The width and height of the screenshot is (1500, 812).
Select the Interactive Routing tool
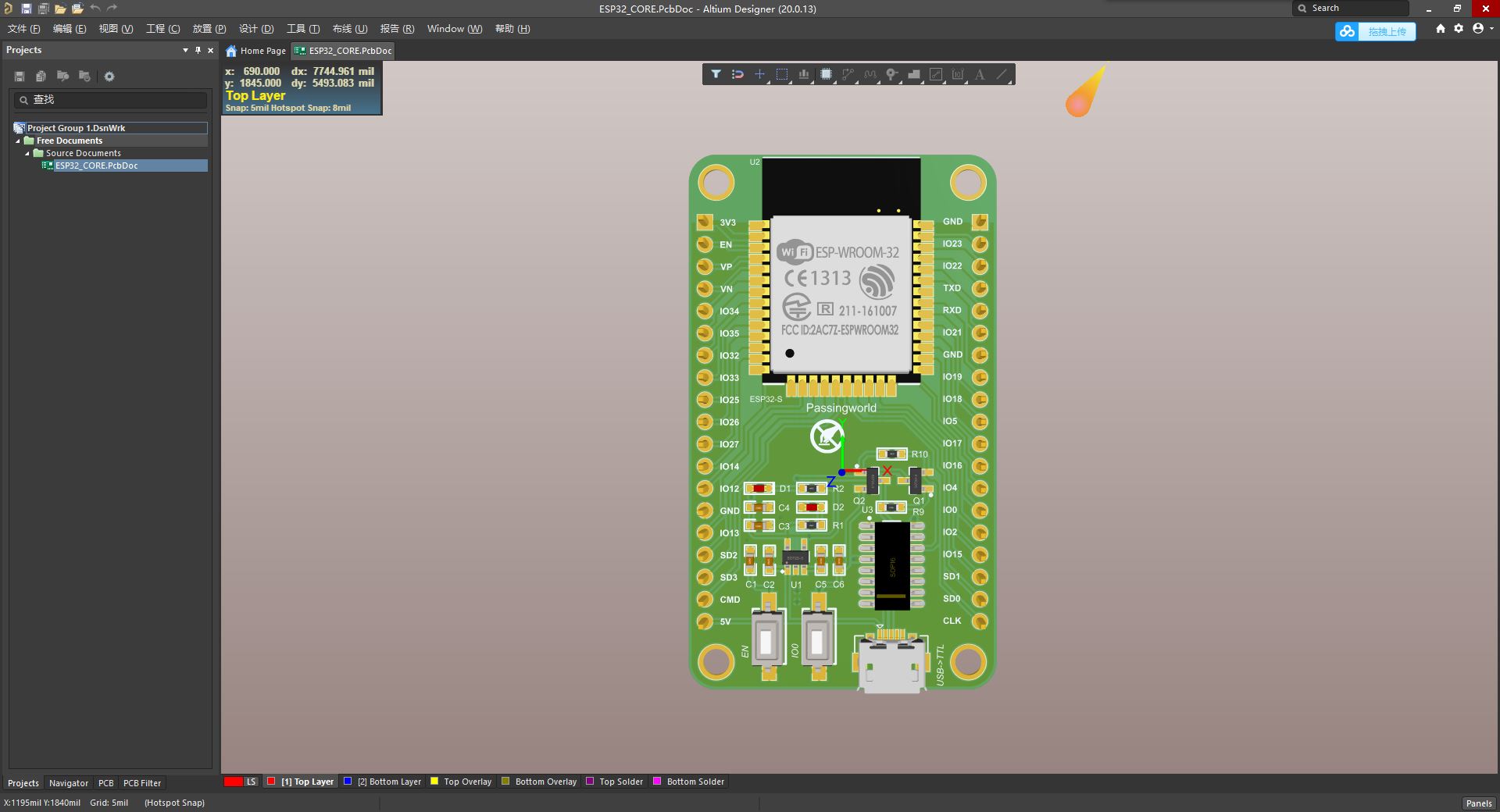848,74
